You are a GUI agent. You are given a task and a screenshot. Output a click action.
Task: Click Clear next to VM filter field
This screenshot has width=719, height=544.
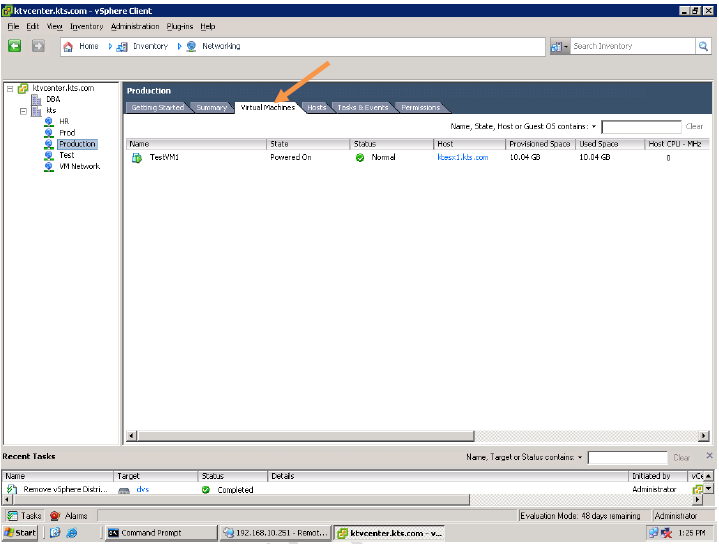point(694,127)
